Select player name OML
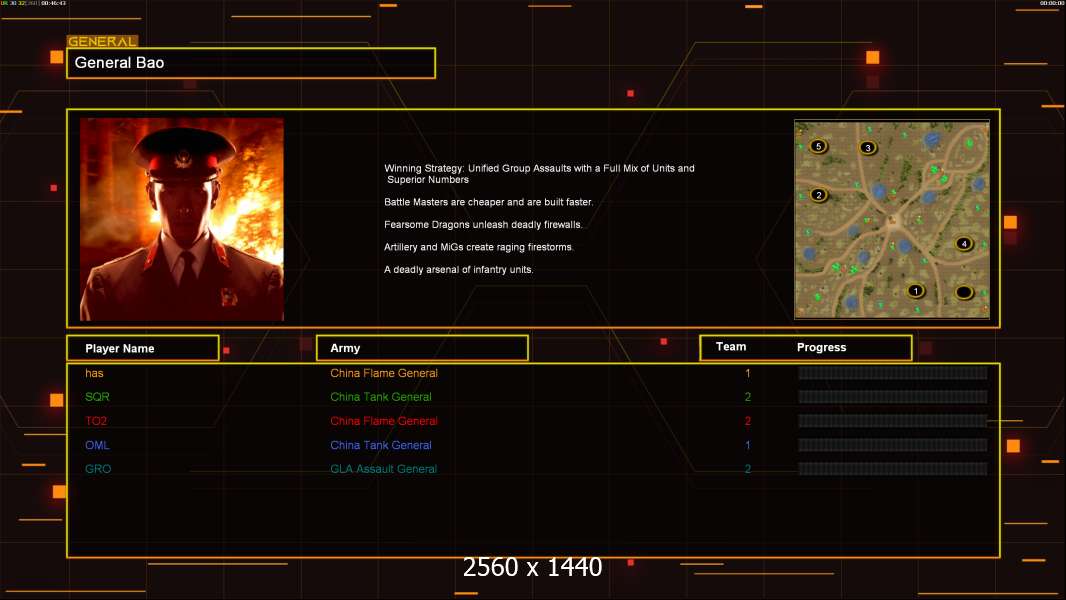The width and height of the screenshot is (1066, 600). click(x=97, y=445)
